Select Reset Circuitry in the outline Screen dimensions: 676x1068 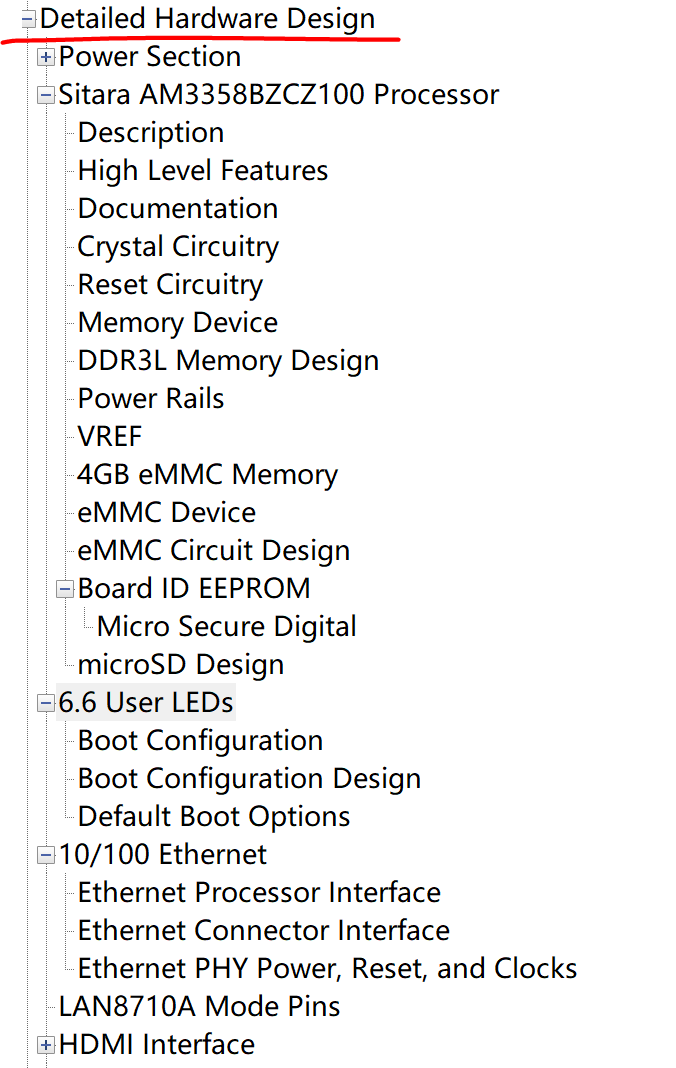click(170, 285)
